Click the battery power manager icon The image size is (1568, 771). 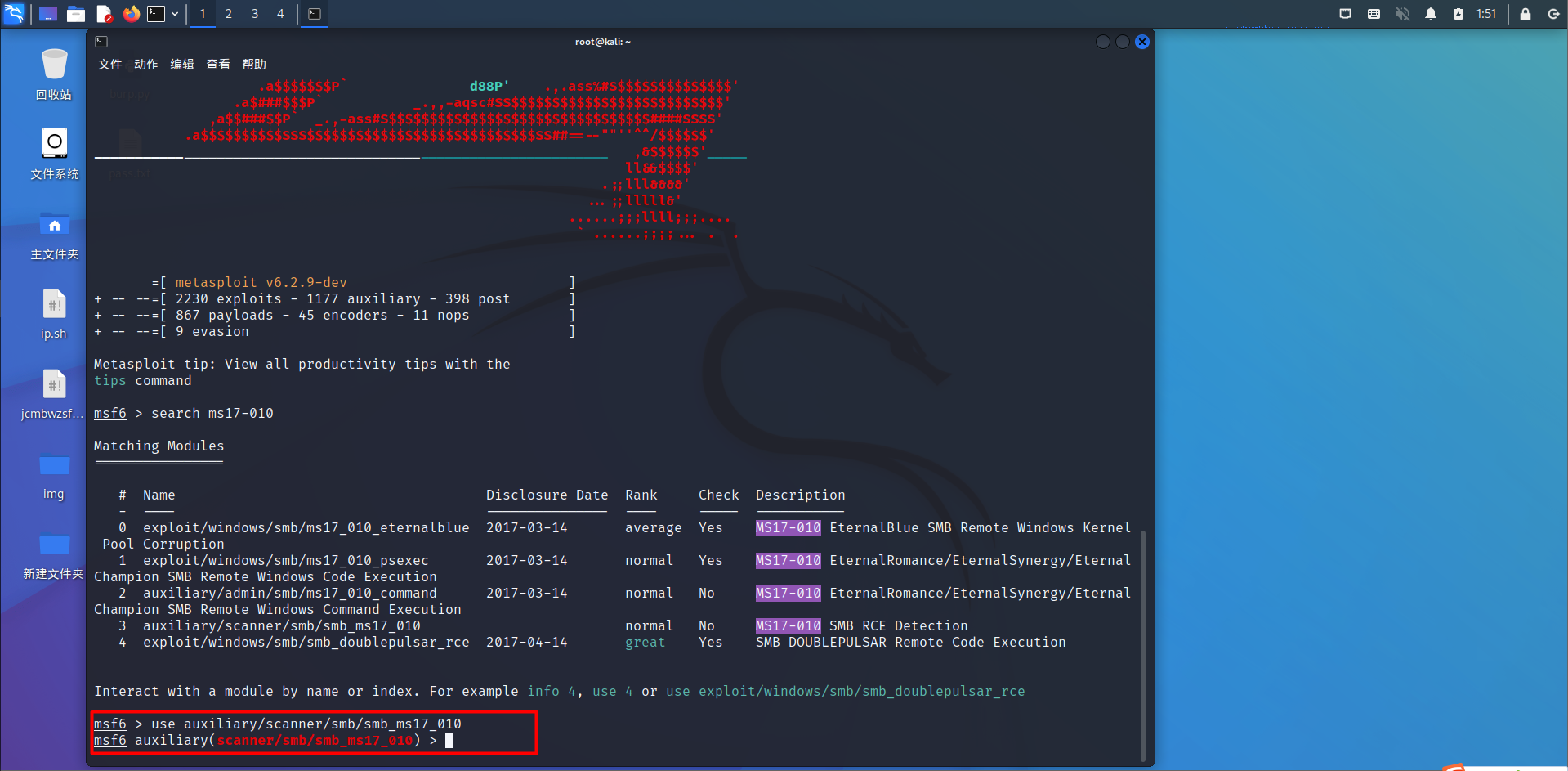click(x=1459, y=14)
